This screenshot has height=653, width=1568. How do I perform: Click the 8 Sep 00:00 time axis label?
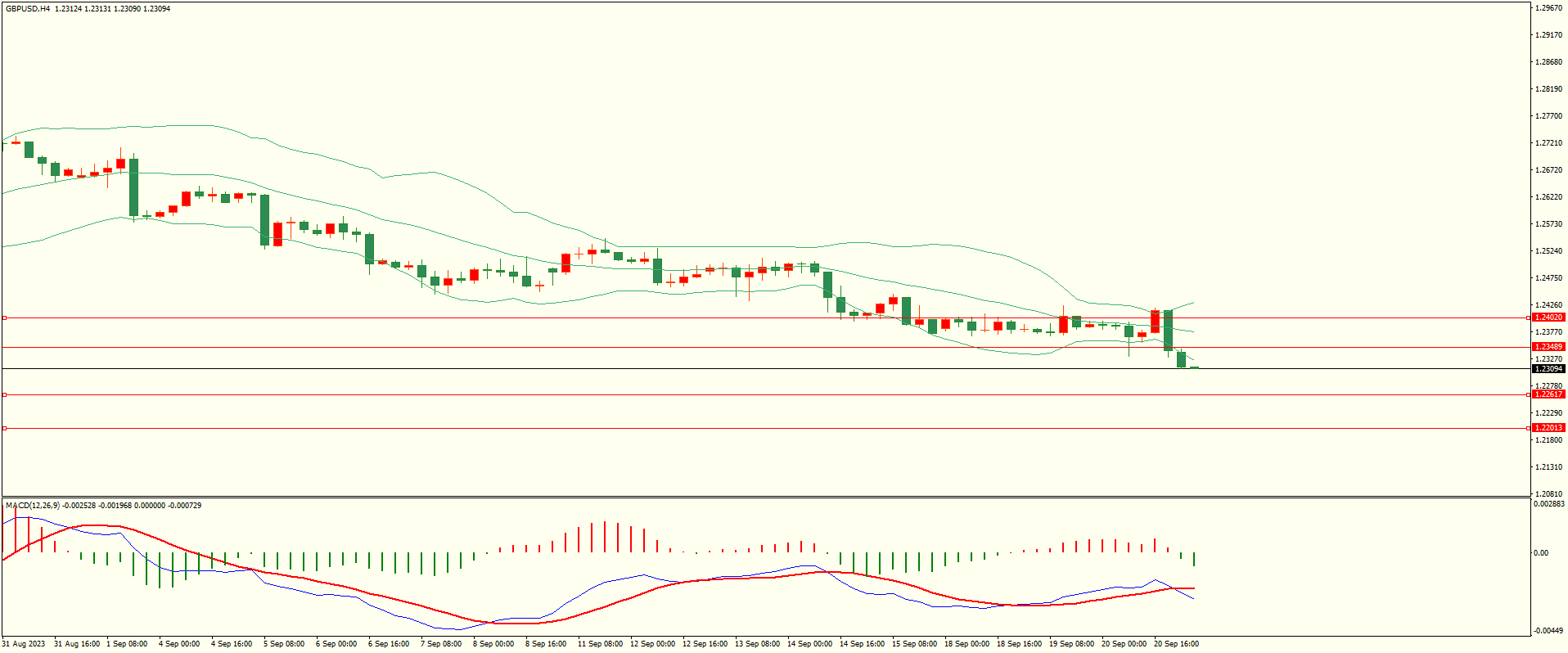493,644
